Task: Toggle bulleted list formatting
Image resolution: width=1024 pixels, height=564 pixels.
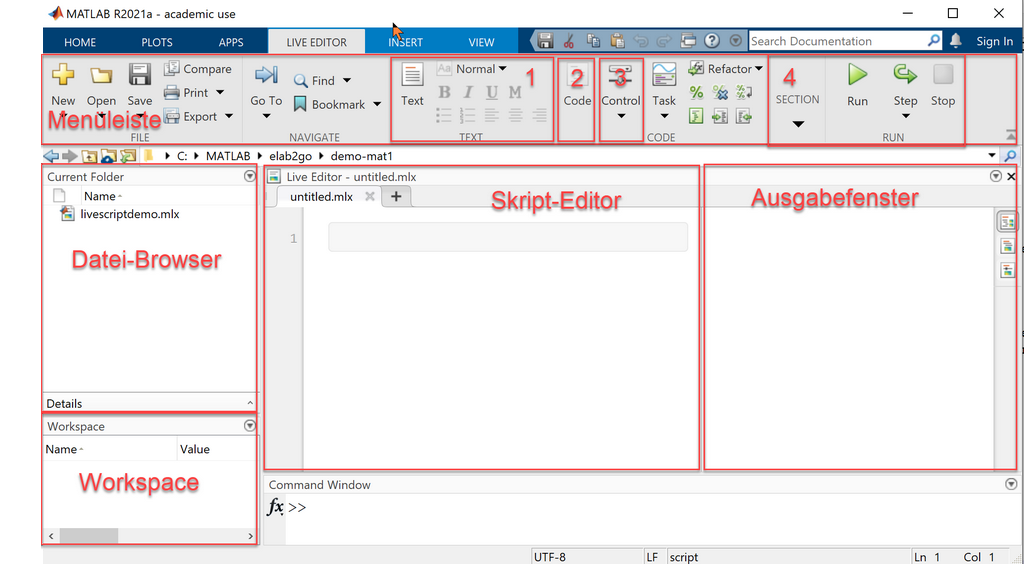Action: 444,116
